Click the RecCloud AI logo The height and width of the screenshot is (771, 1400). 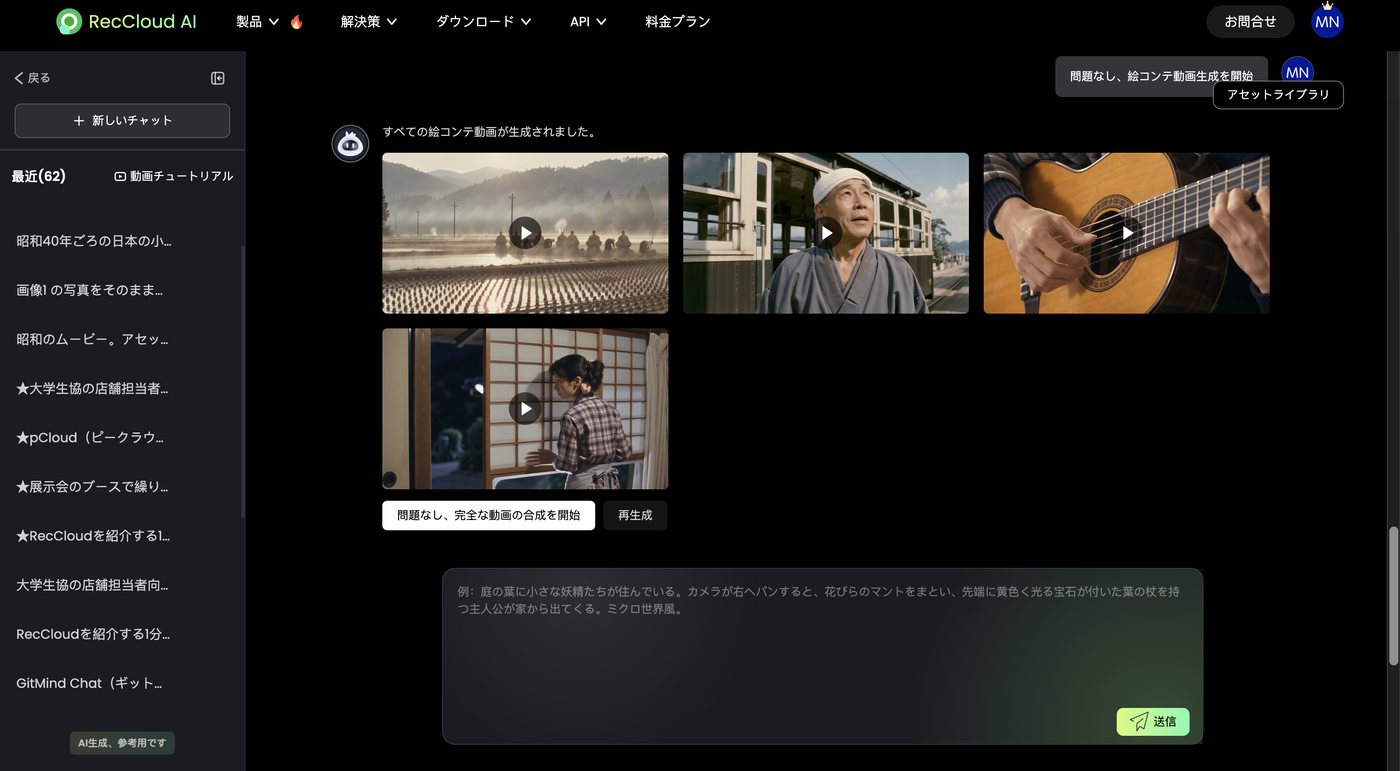click(x=125, y=21)
